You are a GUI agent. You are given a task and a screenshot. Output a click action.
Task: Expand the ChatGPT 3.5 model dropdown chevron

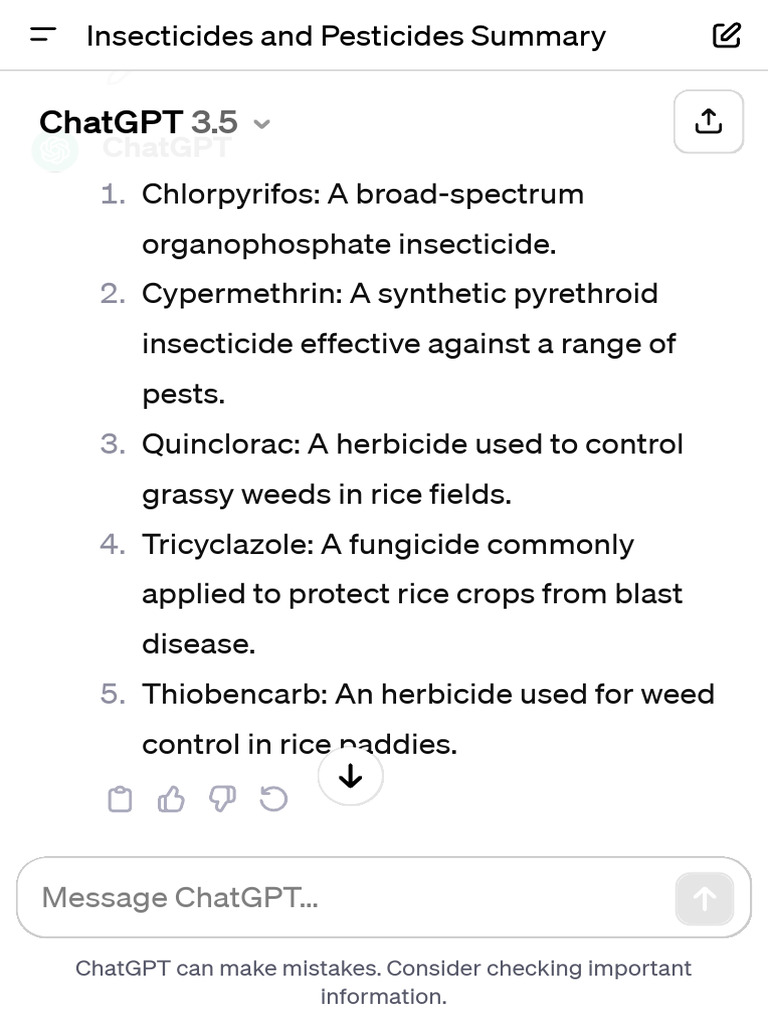(x=262, y=124)
